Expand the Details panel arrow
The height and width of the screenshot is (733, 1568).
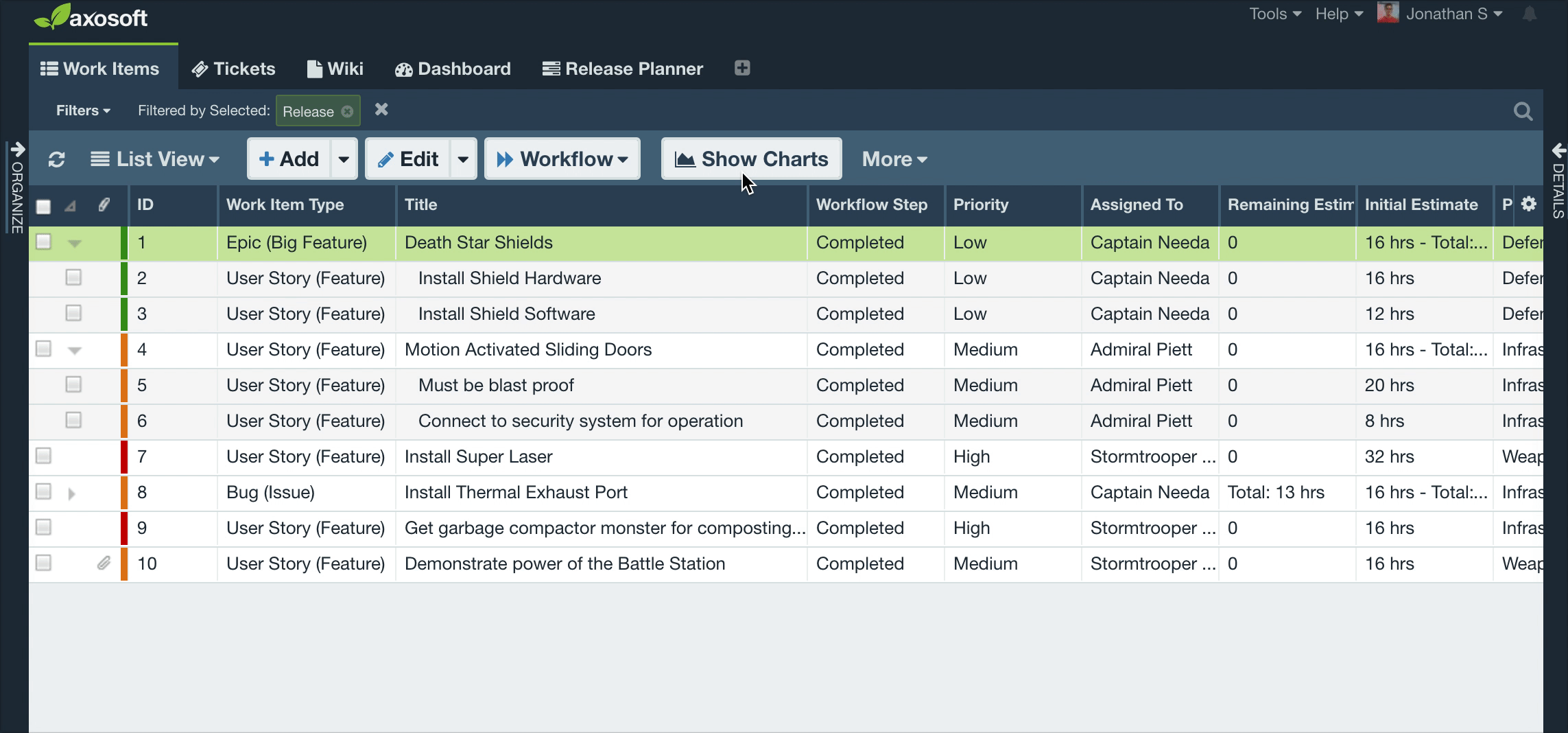point(1558,150)
